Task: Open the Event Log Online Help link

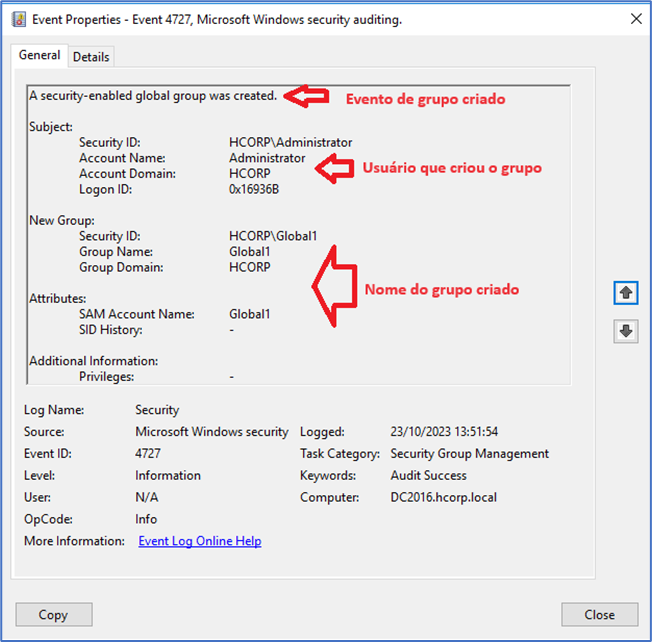Action: pos(200,541)
